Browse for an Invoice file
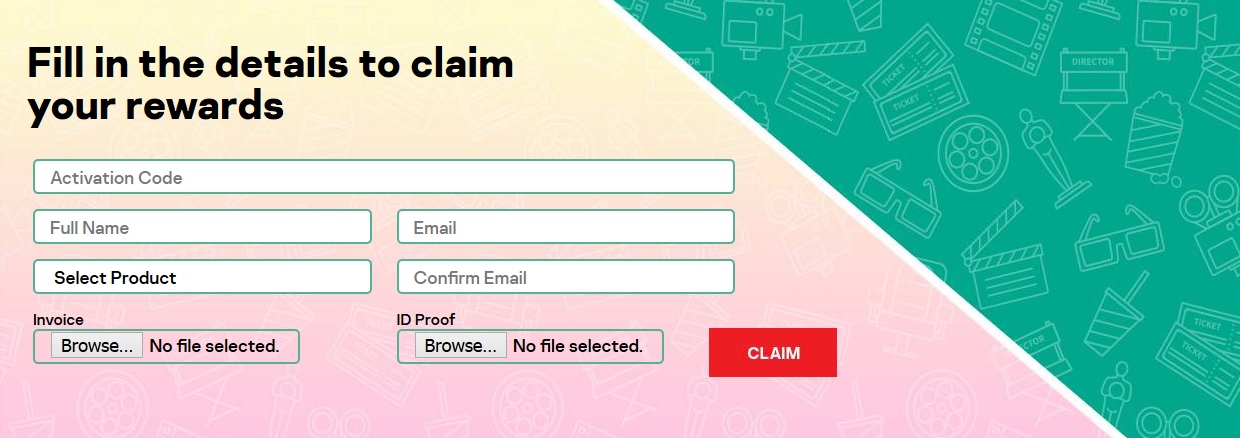 (x=97, y=346)
